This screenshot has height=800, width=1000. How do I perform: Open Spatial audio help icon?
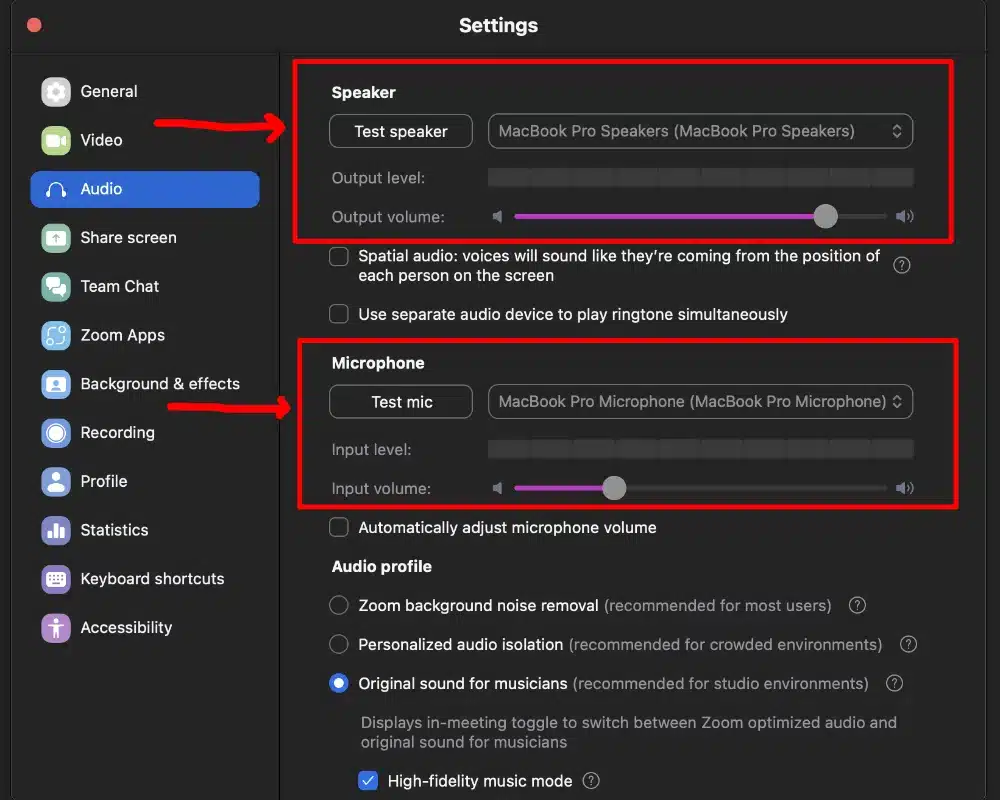tap(902, 265)
